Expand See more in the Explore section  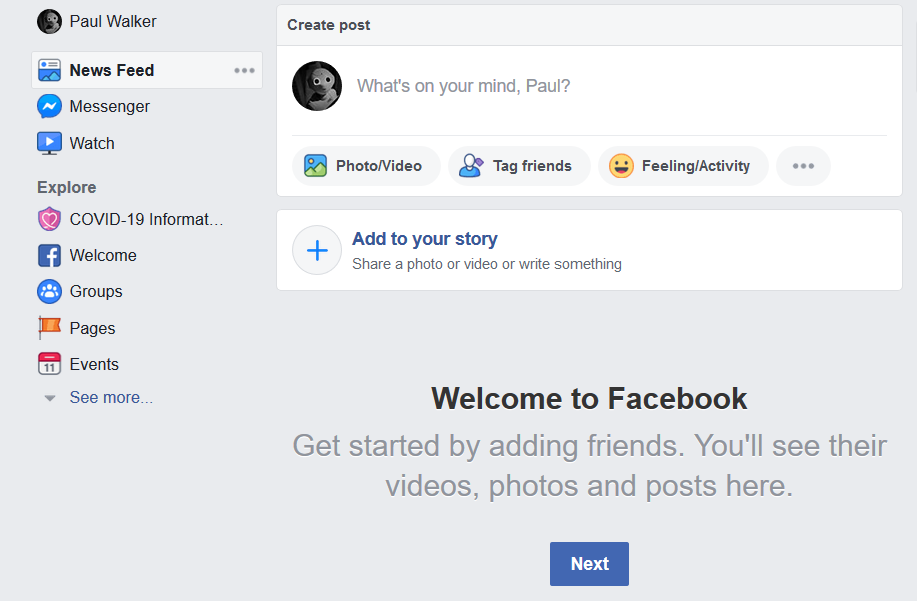click(x=111, y=397)
